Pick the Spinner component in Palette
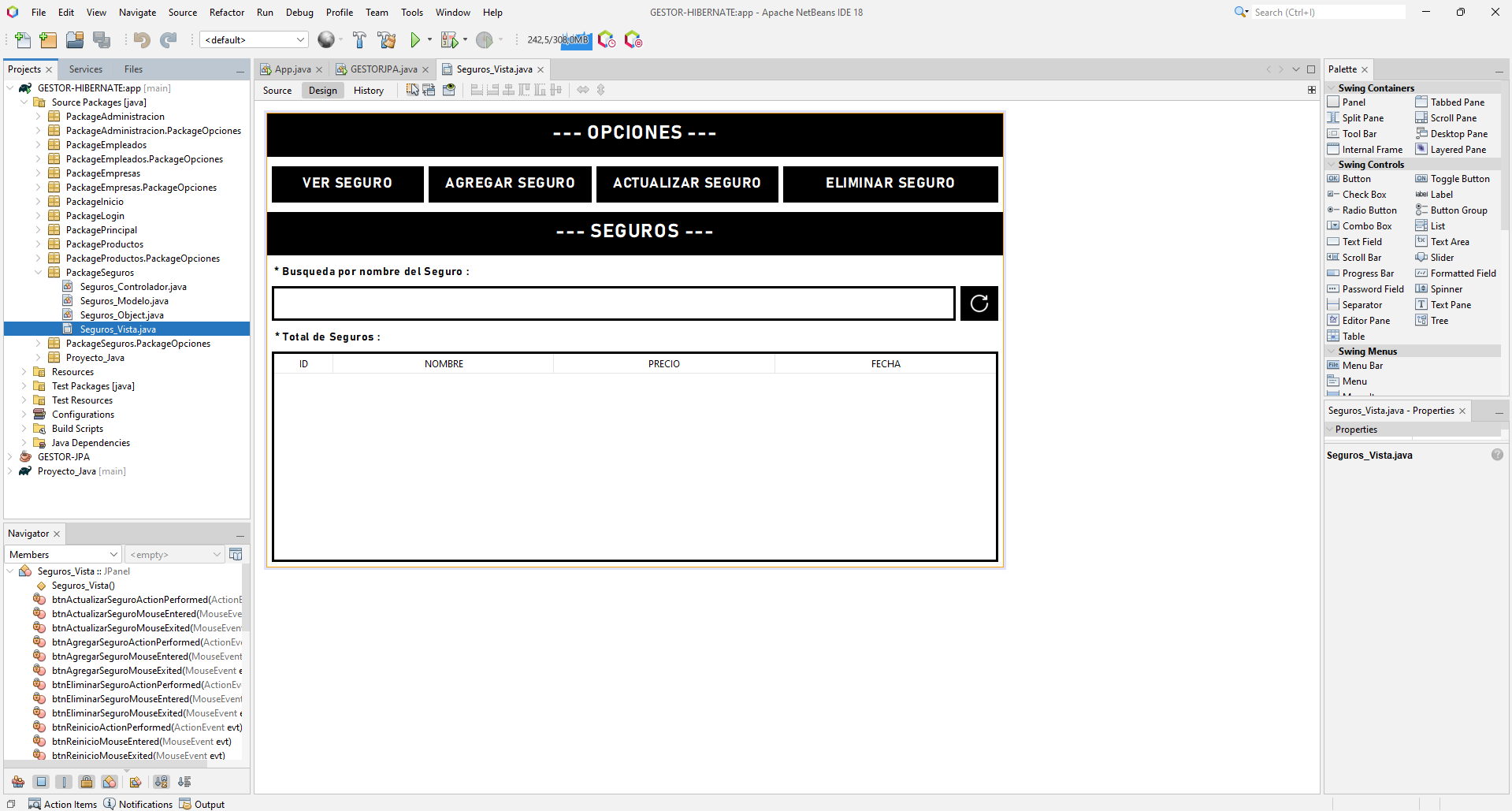Image resolution: width=1512 pixels, height=811 pixels. tap(1439, 288)
